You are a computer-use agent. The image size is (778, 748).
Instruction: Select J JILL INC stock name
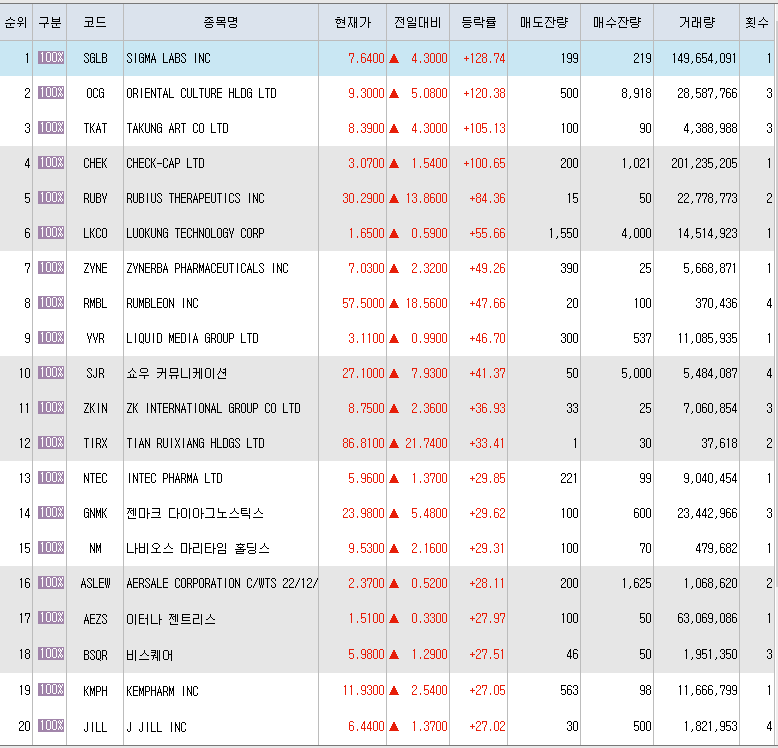coord(156,727)
